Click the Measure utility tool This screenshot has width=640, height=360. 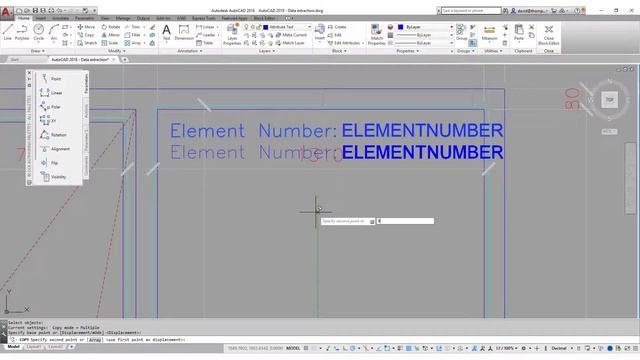pyautogui.click(x=489, y=33)
